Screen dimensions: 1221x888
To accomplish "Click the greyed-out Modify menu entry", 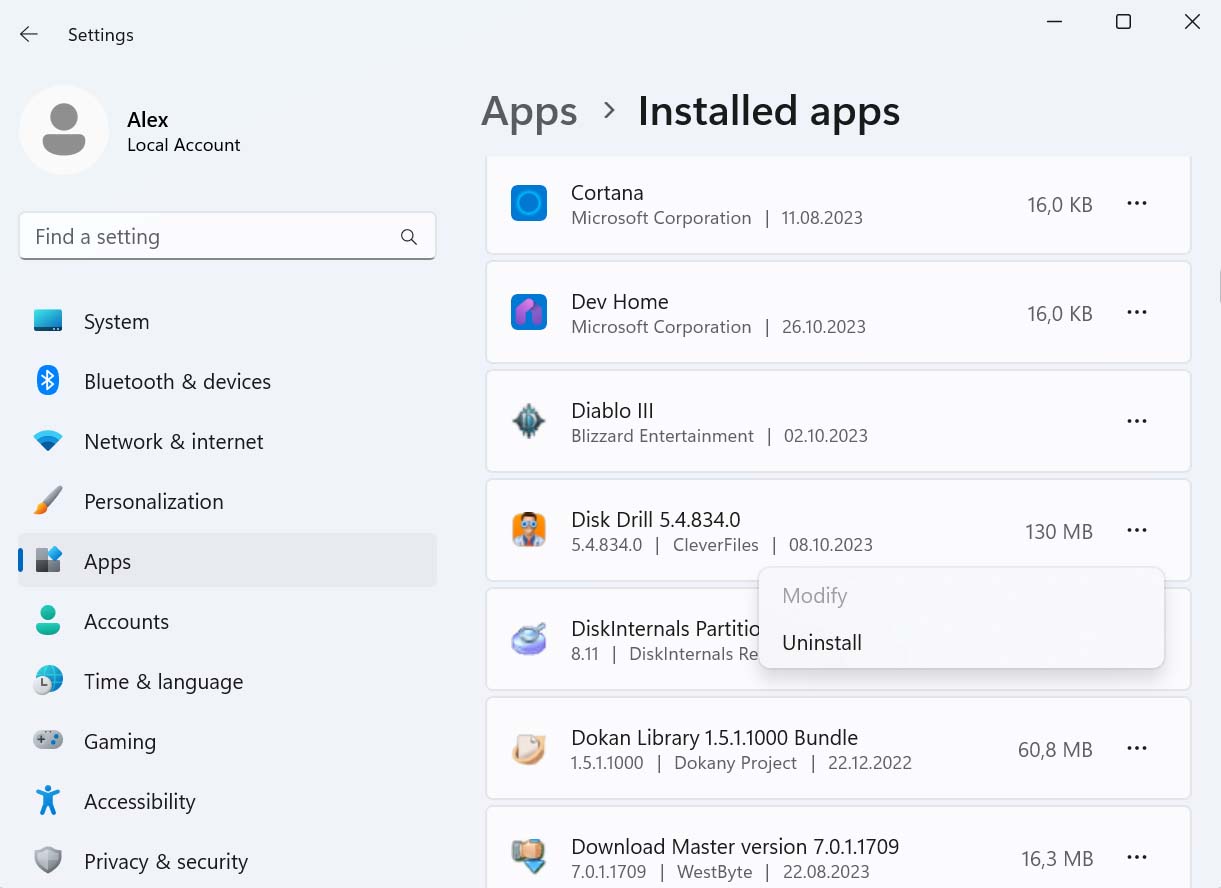I will point(961,596).
